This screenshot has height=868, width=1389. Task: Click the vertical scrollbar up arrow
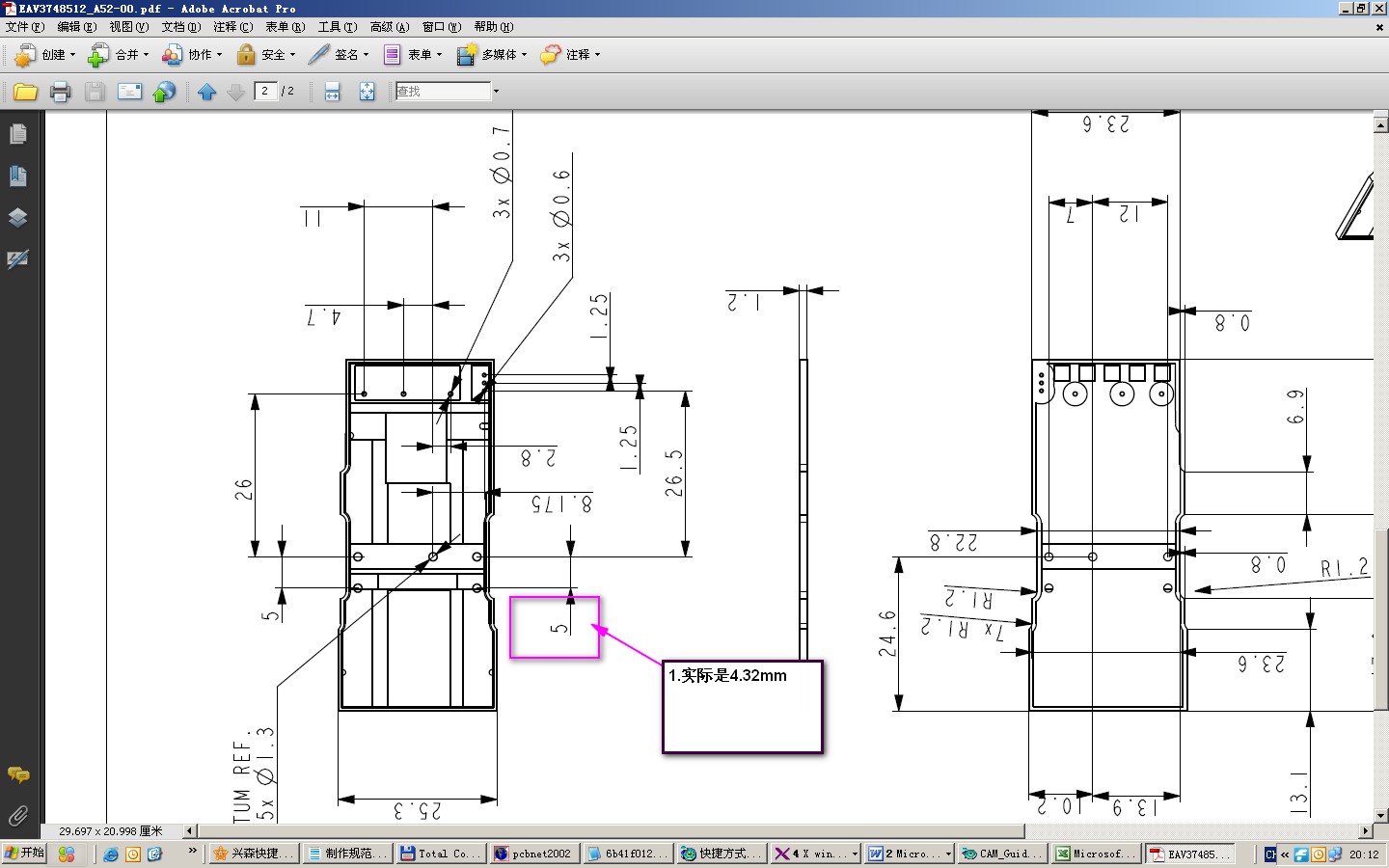[1380, 124]
